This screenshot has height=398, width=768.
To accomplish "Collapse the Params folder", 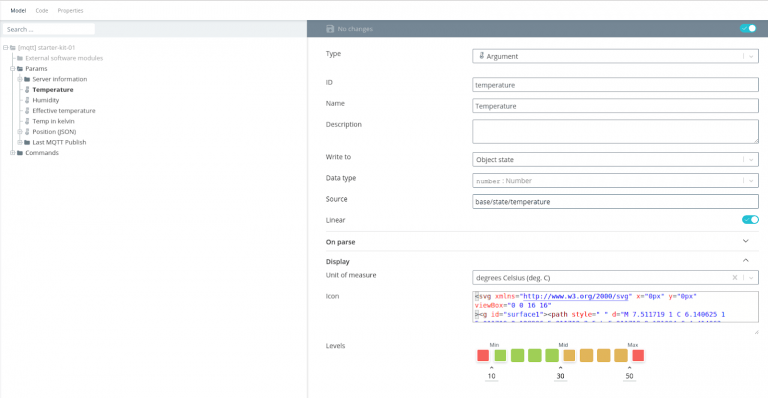I will [x=13, y=69].
